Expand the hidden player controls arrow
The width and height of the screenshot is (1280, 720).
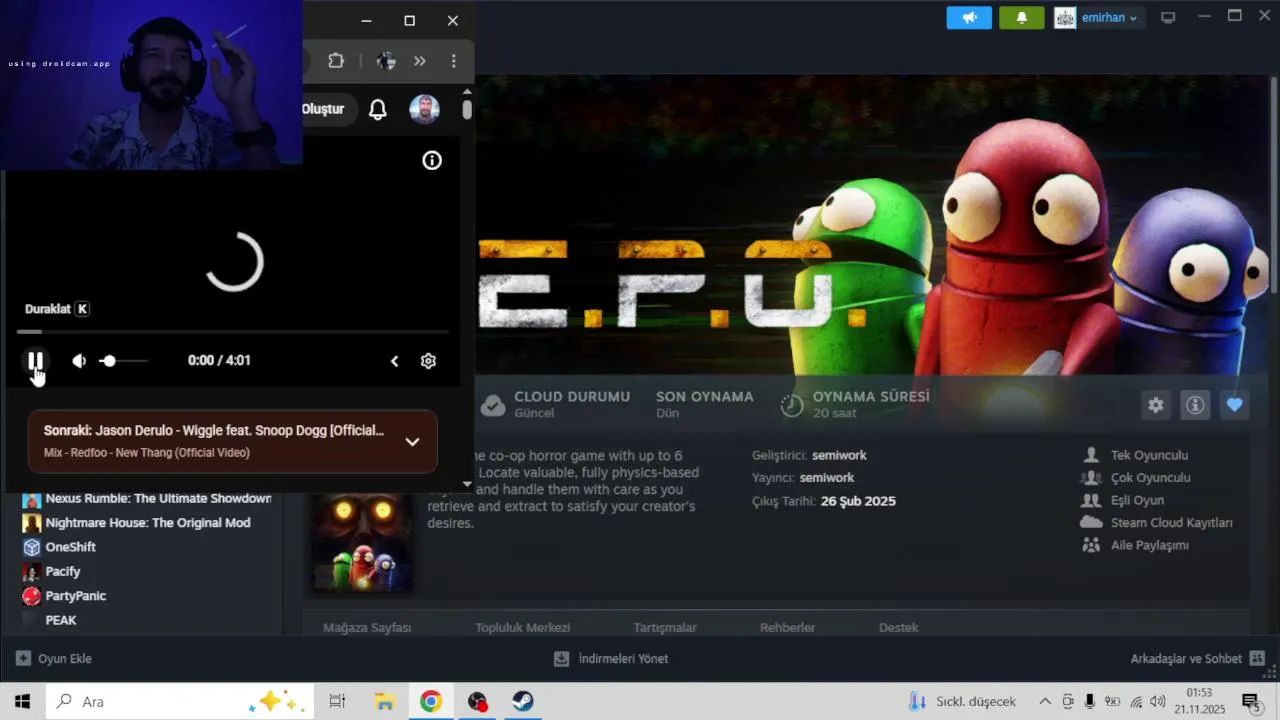[x=394, y=361]
